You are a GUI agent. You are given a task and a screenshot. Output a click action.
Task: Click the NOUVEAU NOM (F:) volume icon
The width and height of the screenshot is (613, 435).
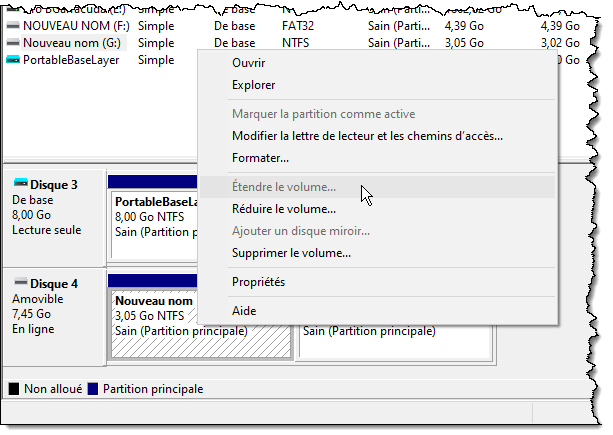pos(12,27)
